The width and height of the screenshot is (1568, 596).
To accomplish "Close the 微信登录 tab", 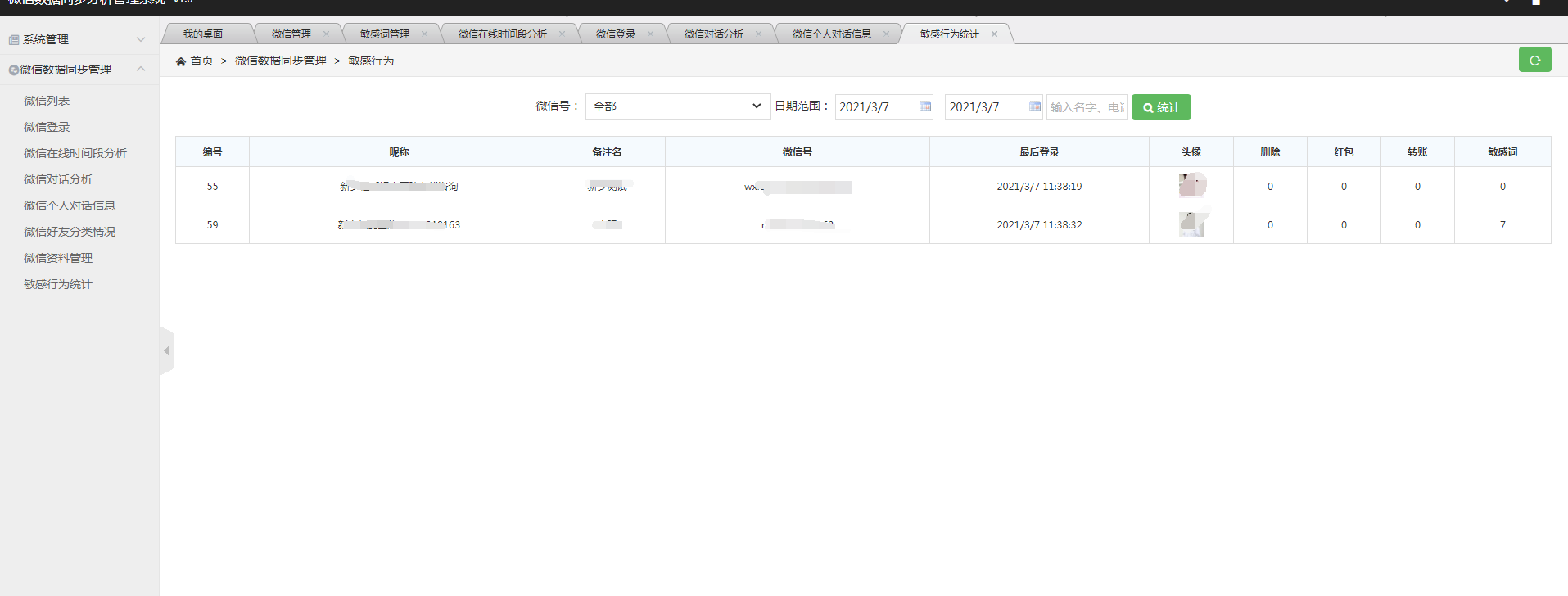I will point(650,34).
